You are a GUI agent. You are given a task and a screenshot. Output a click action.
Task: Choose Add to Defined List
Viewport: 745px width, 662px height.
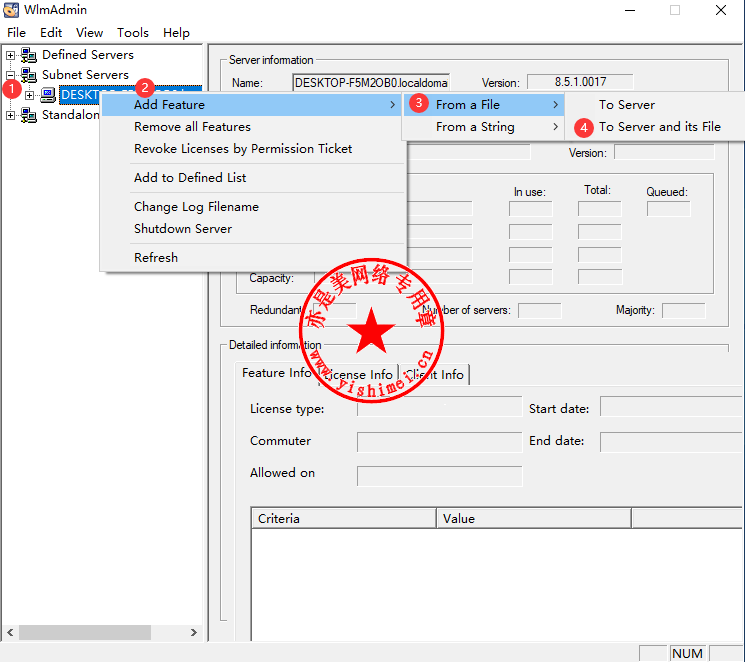click(253, 178)
